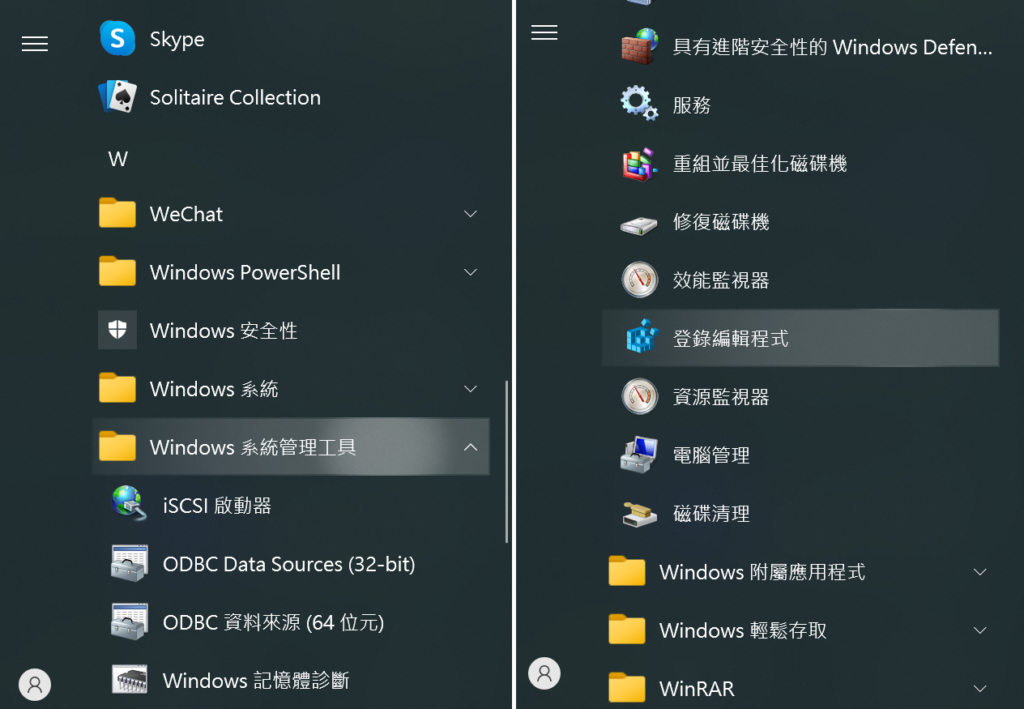Open Windows 安全性 shield icon
Screen dimensions: 1024x709
pyautogui.click(x=118, y=330)
